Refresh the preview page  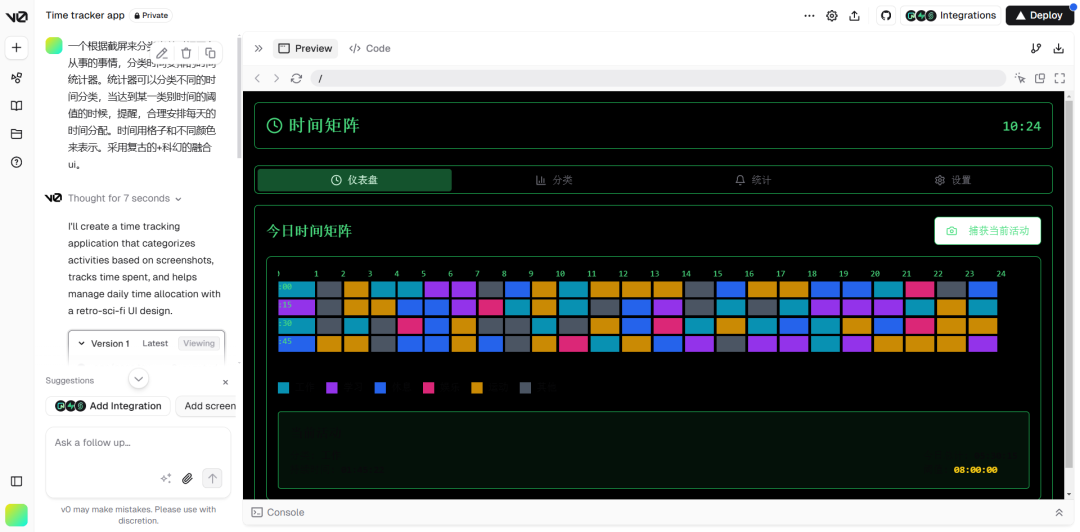(296, 78)
